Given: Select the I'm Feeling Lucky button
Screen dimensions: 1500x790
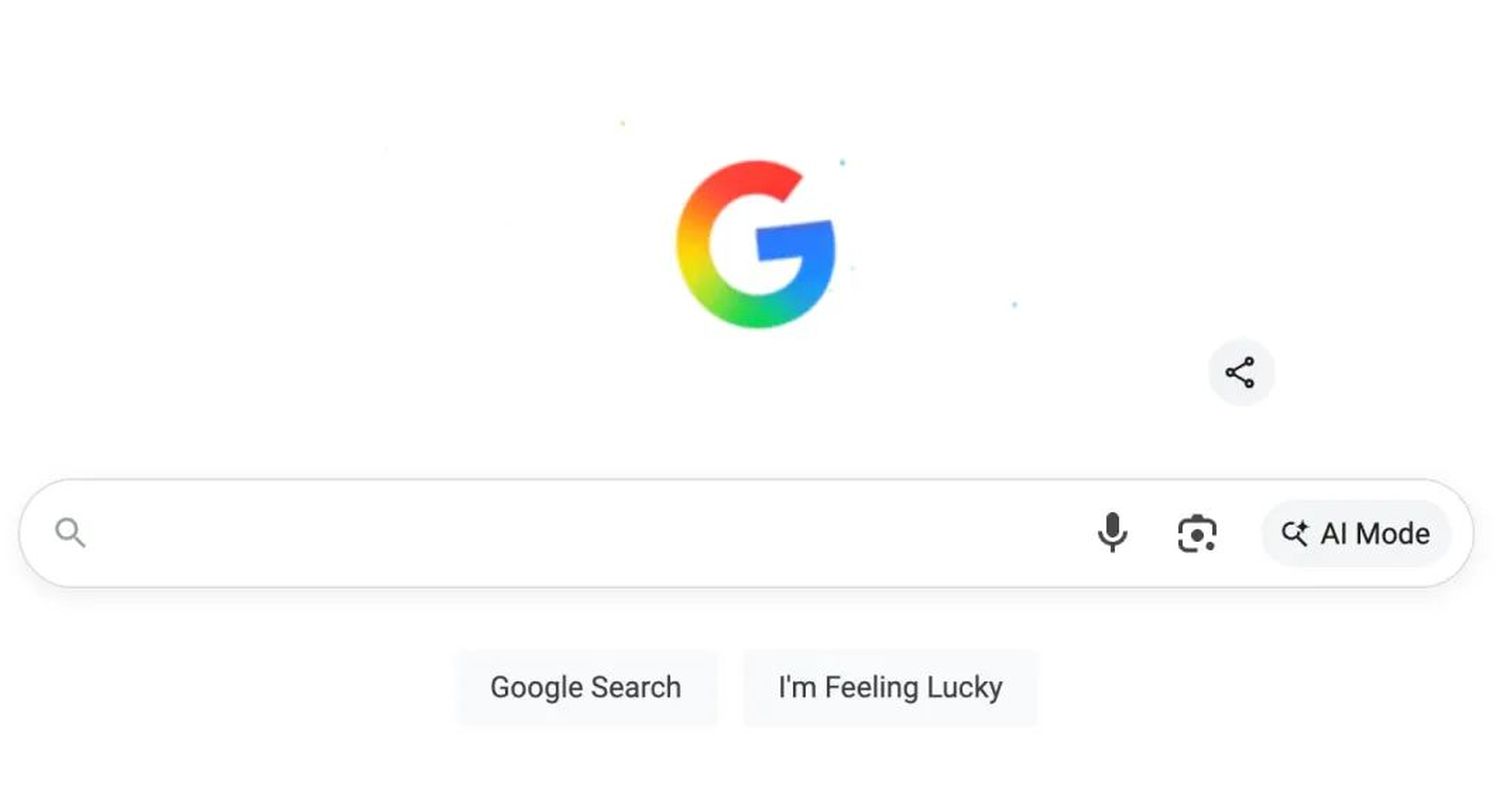Looking at the screenshot, I should [x=890, y=688].
